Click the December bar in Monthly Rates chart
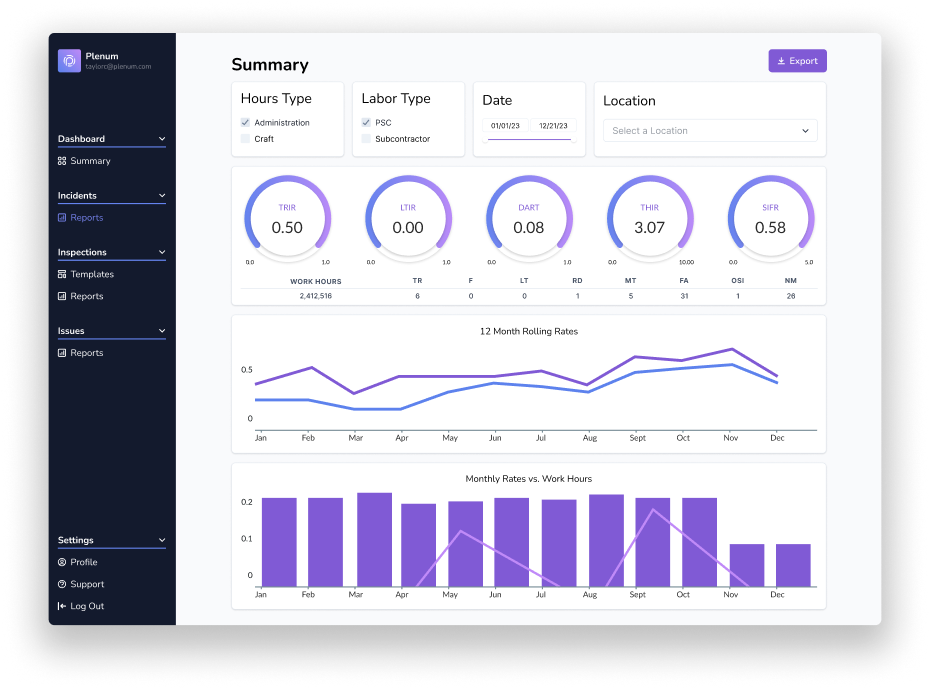The image size is (930, 690). click(x=794, y=565)
